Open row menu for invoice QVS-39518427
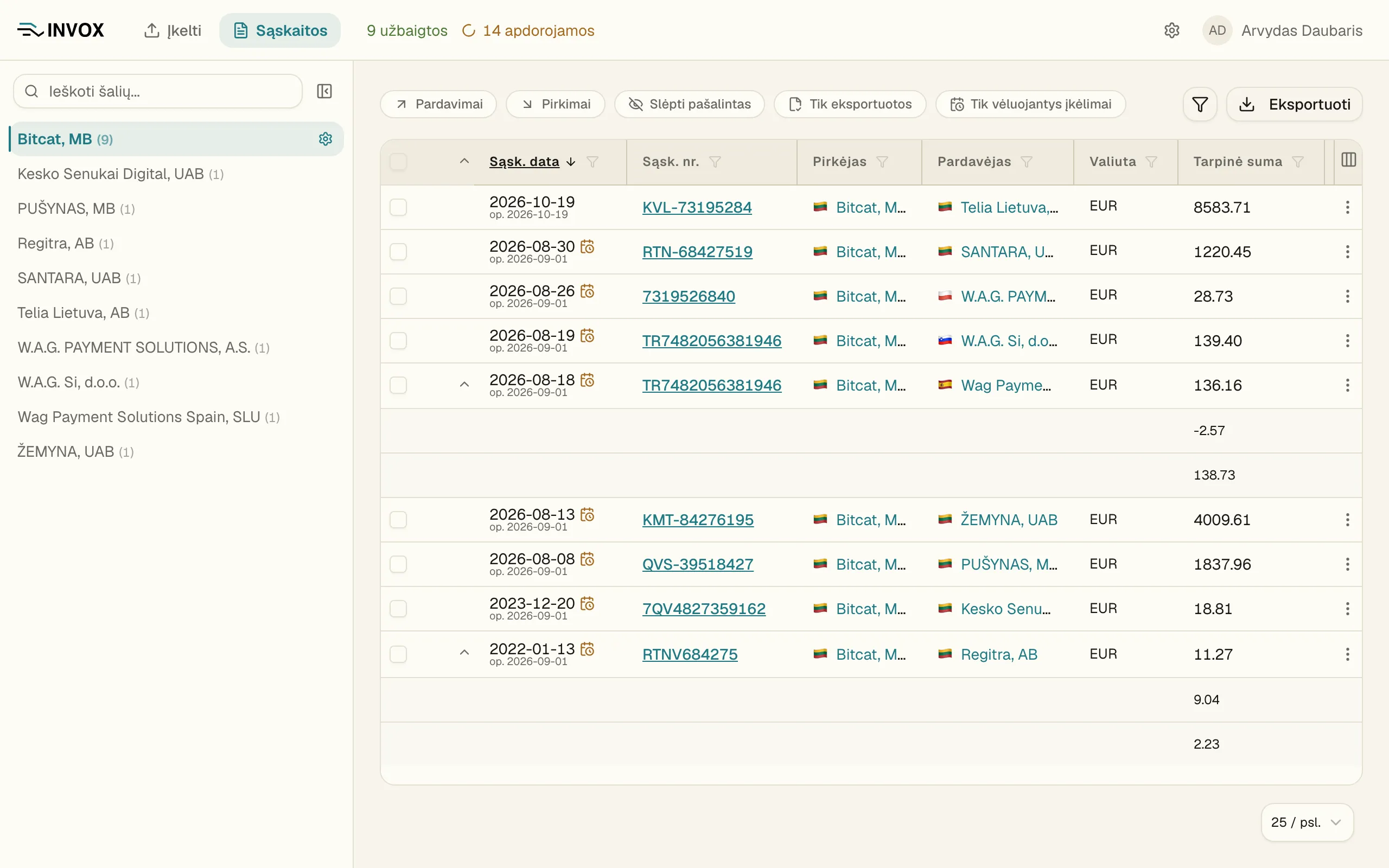 [x=1348, y=564]
